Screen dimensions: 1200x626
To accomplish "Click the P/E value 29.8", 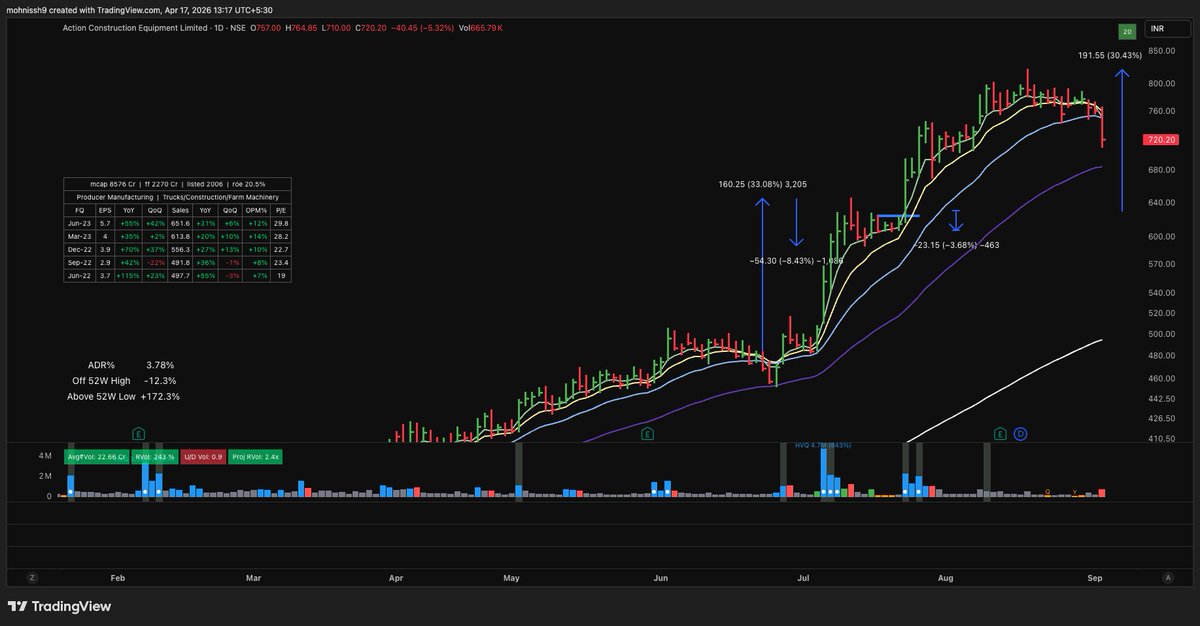I will click(281, 224).
